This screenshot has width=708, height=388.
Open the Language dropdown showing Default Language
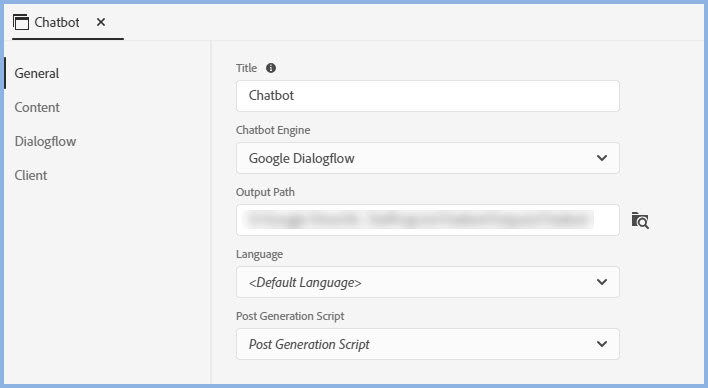(428, 282)
